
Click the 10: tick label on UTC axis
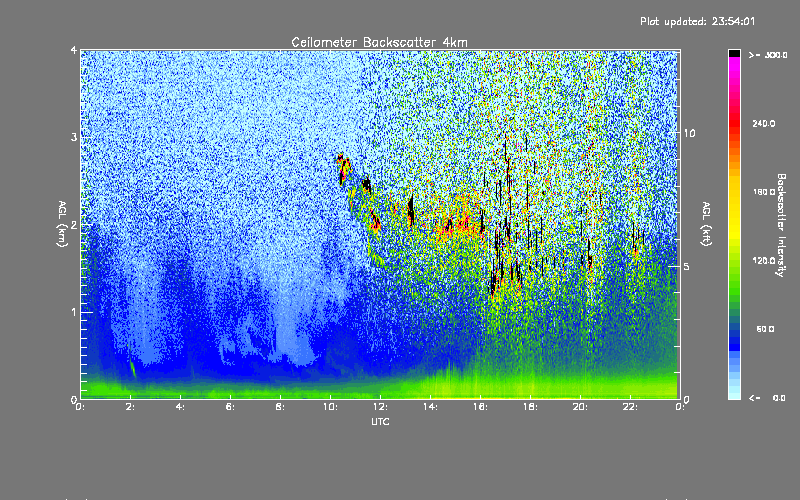click(x=331, y=407)
